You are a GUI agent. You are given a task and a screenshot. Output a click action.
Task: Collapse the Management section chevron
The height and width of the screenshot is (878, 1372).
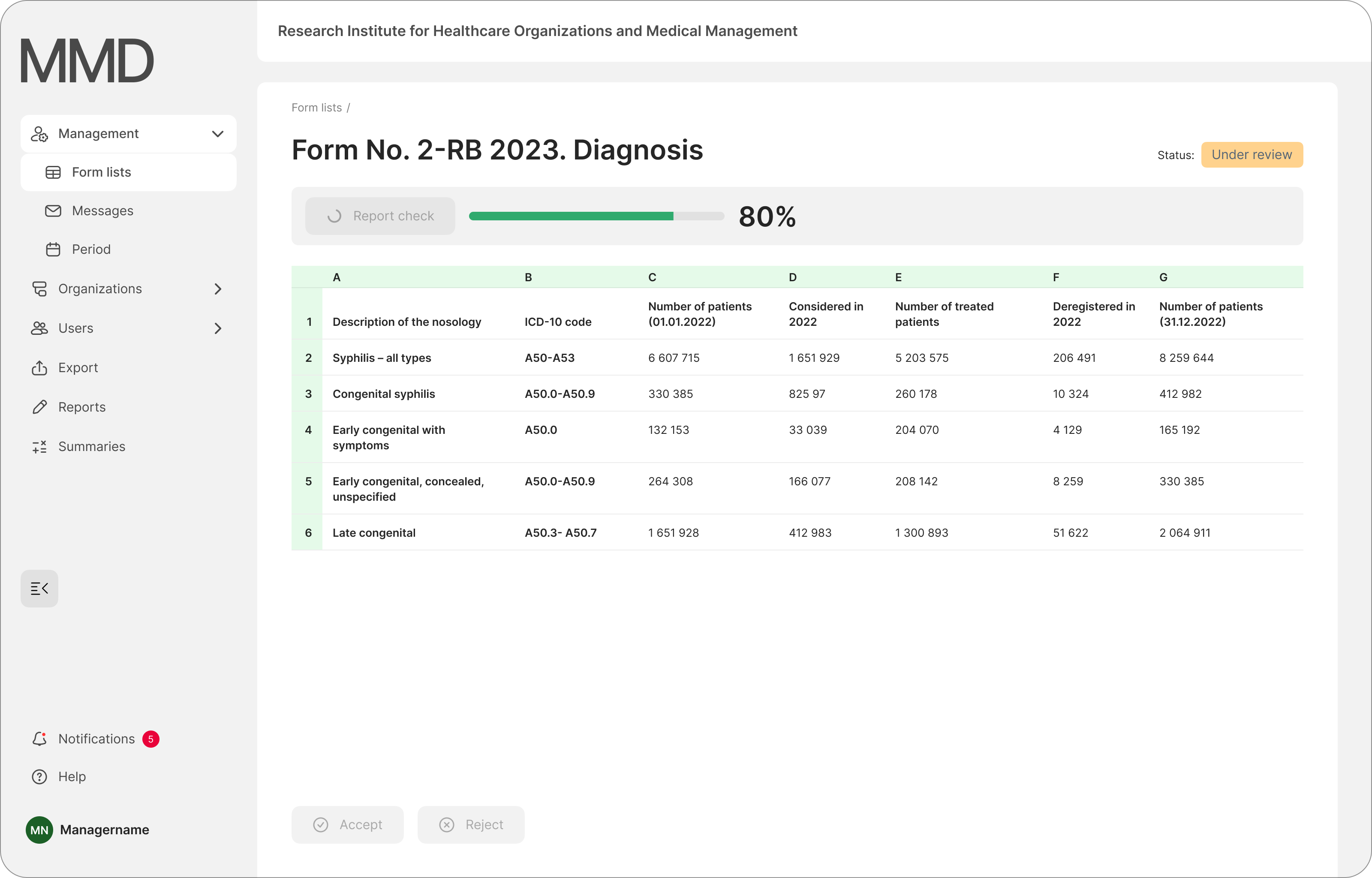(218, 133)
